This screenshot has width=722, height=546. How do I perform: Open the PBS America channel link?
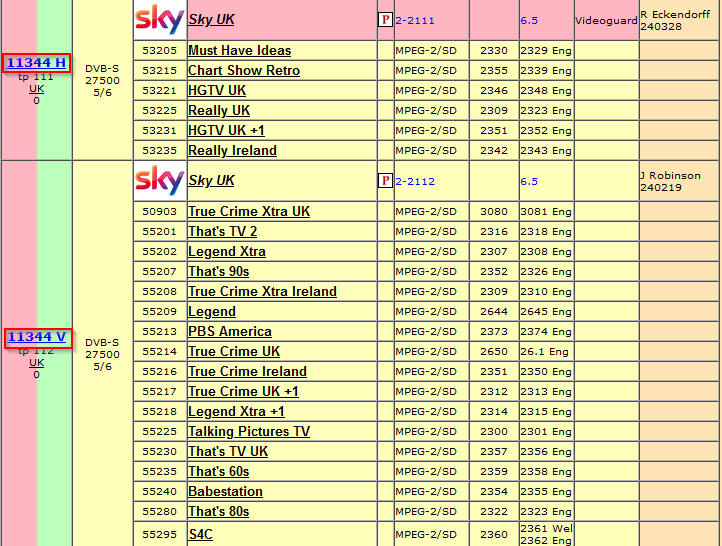pos(230,331)
